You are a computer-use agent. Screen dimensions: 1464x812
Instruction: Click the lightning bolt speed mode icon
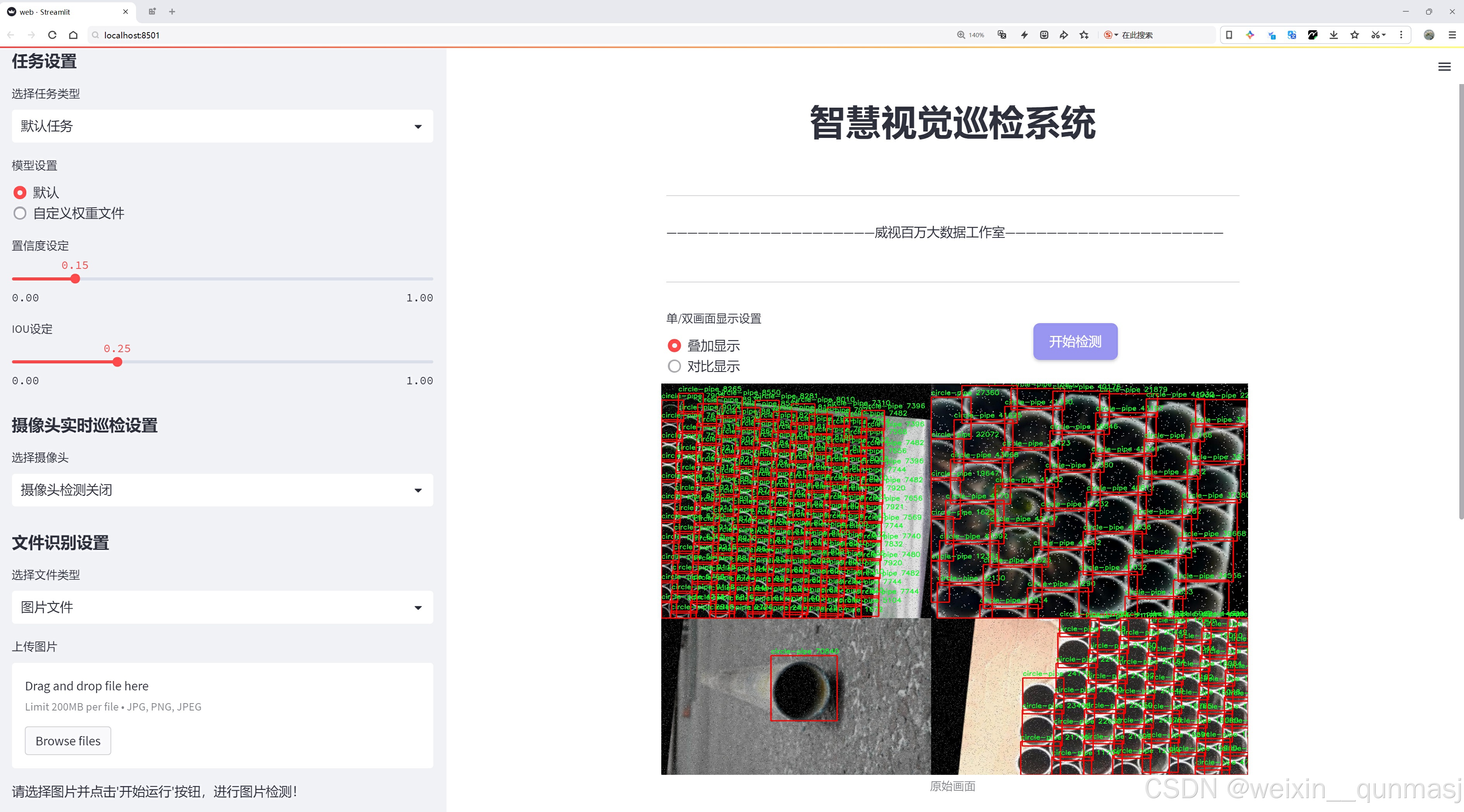click(x=1024, y=35)
